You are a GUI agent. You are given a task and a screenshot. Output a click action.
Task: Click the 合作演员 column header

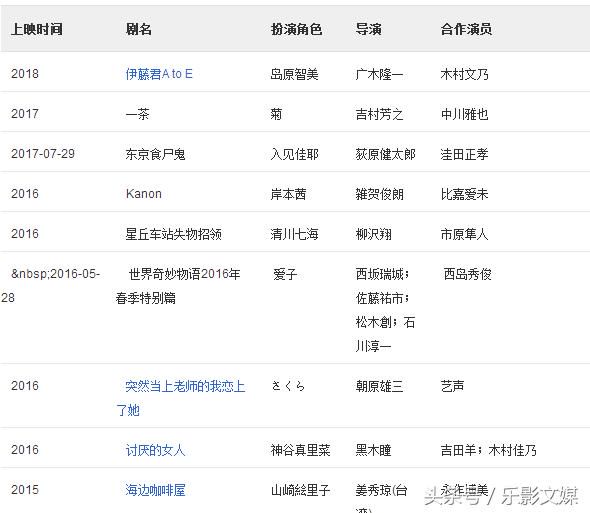pyautogui.click(x=467, y=29)
